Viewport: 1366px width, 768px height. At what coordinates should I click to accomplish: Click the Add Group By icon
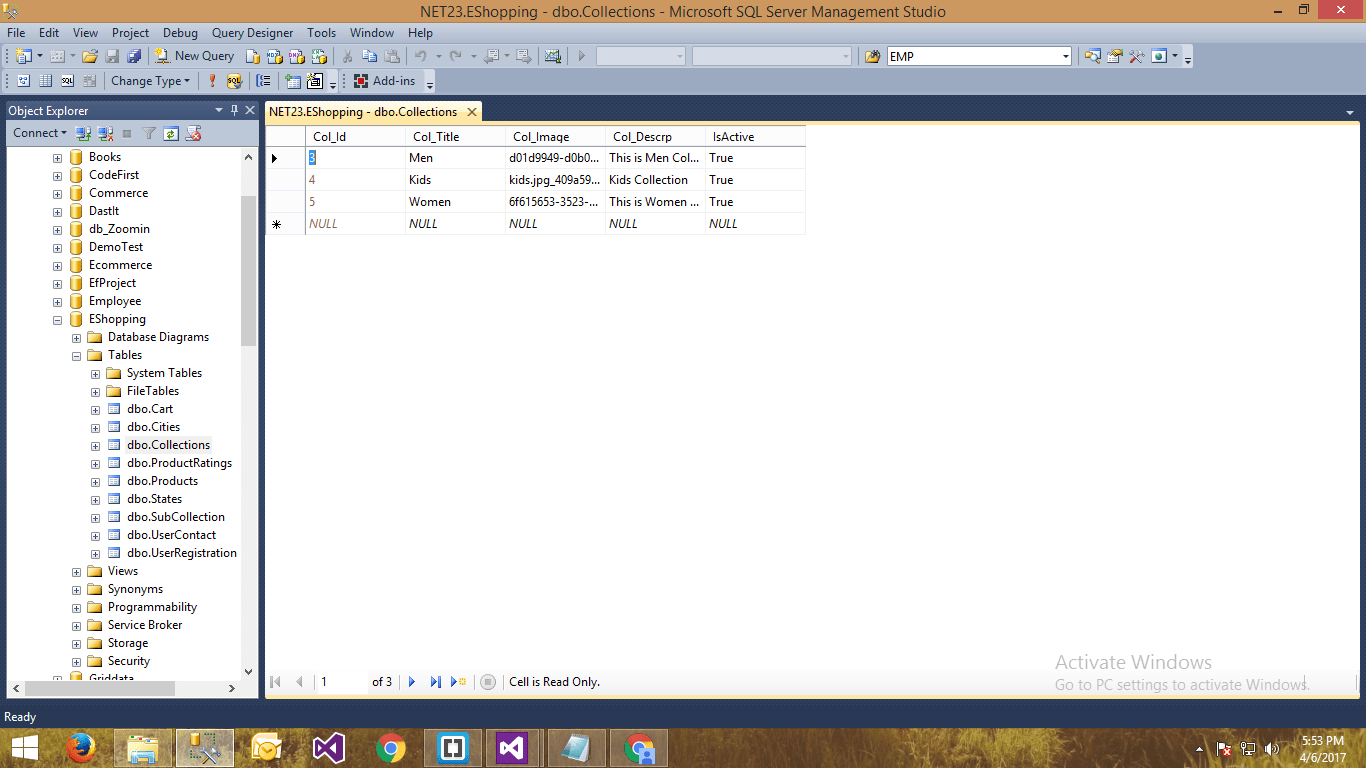click(x=263, y=81)
